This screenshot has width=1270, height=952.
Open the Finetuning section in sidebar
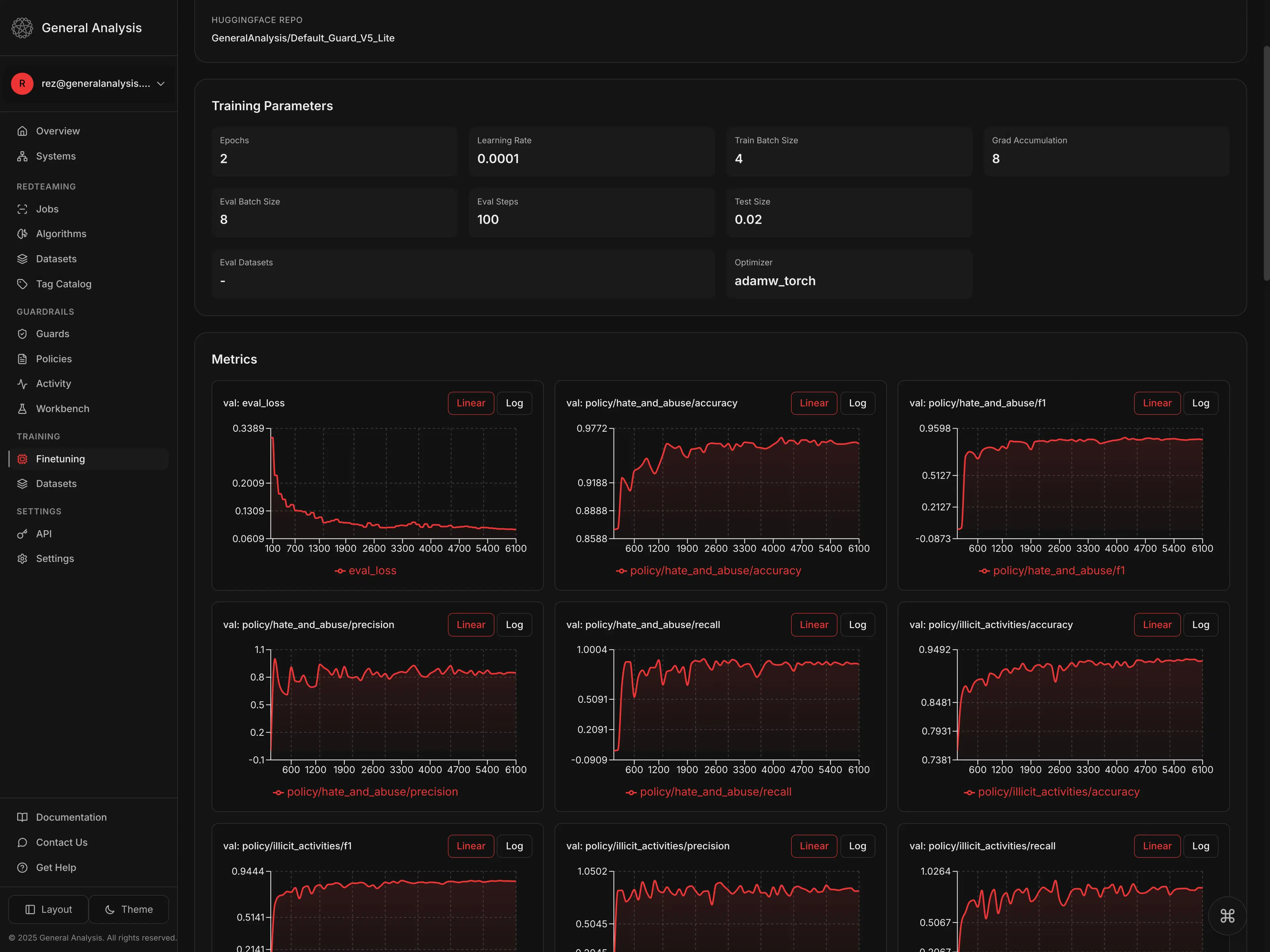[60, 459]
